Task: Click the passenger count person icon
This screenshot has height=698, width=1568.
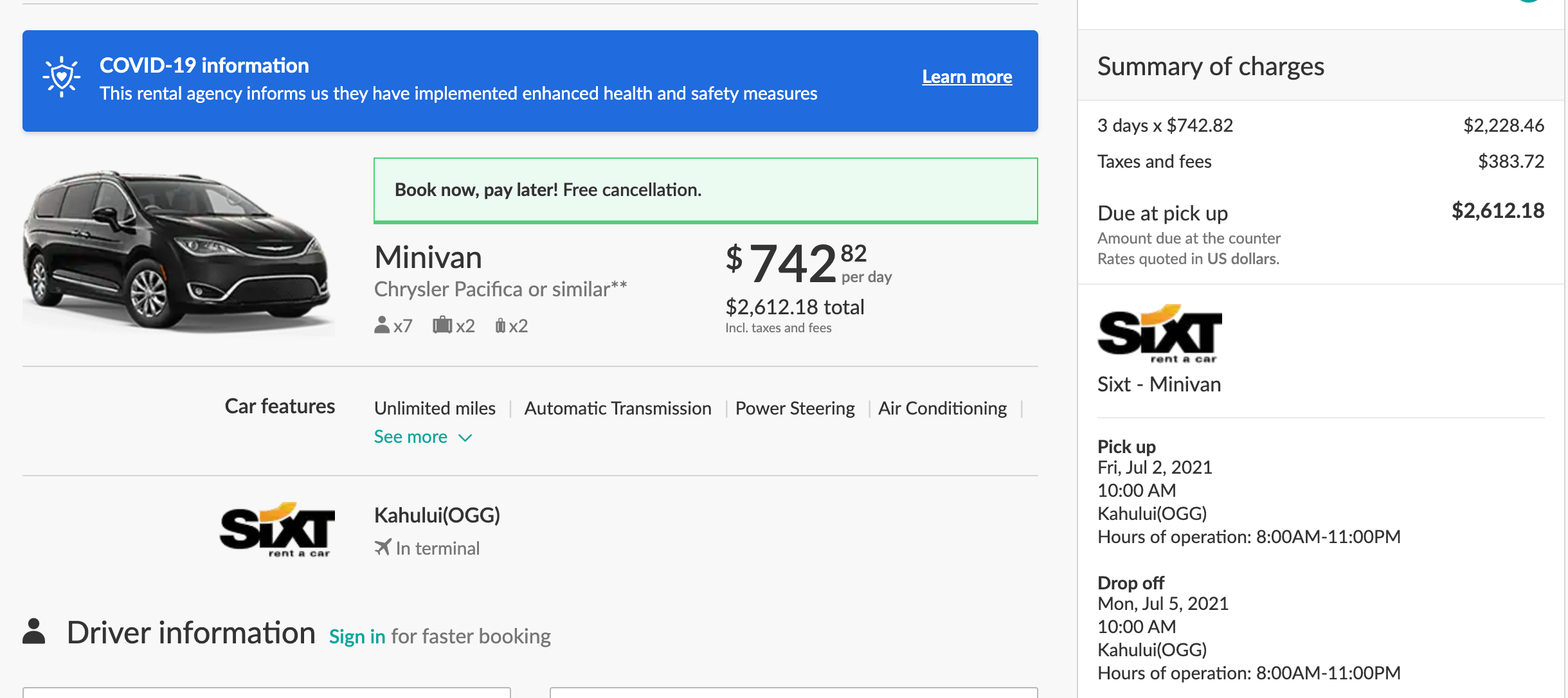Action: (x=382, y=325)
